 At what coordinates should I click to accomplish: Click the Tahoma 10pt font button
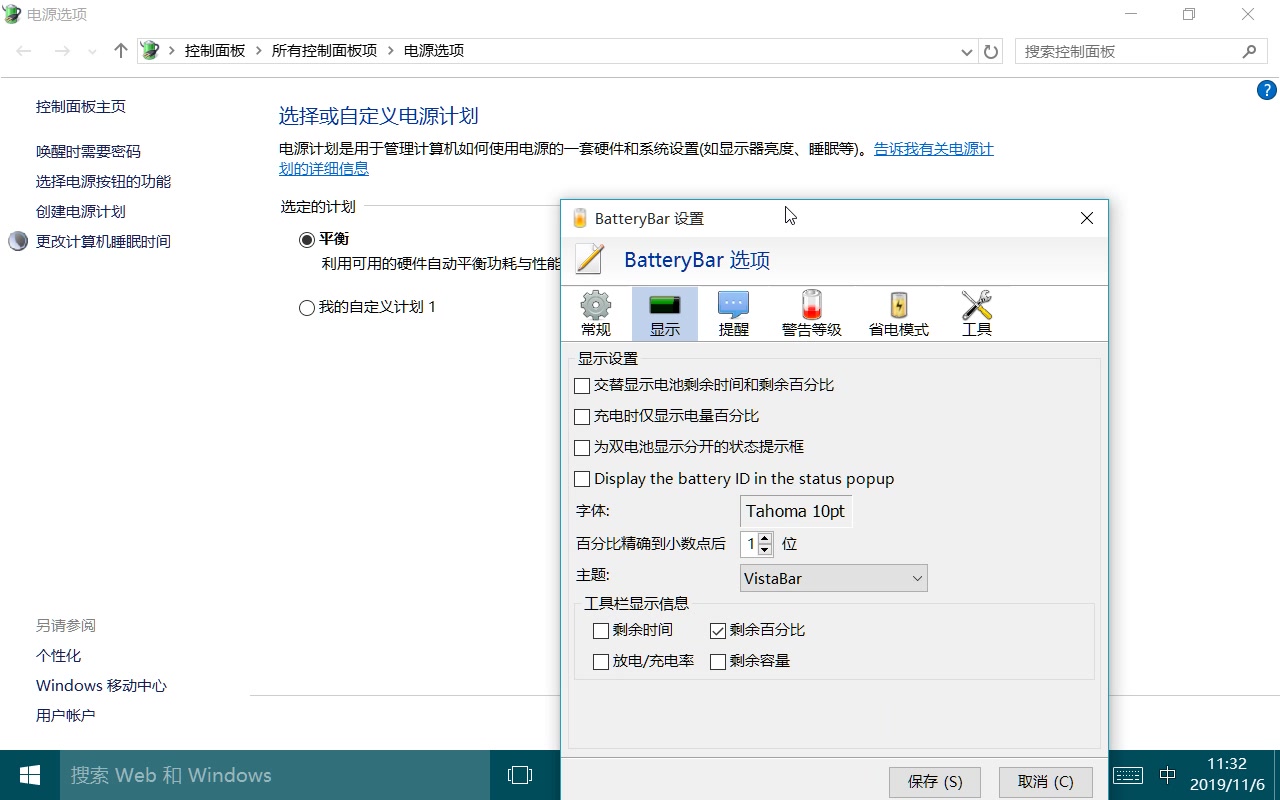(796, 511)
